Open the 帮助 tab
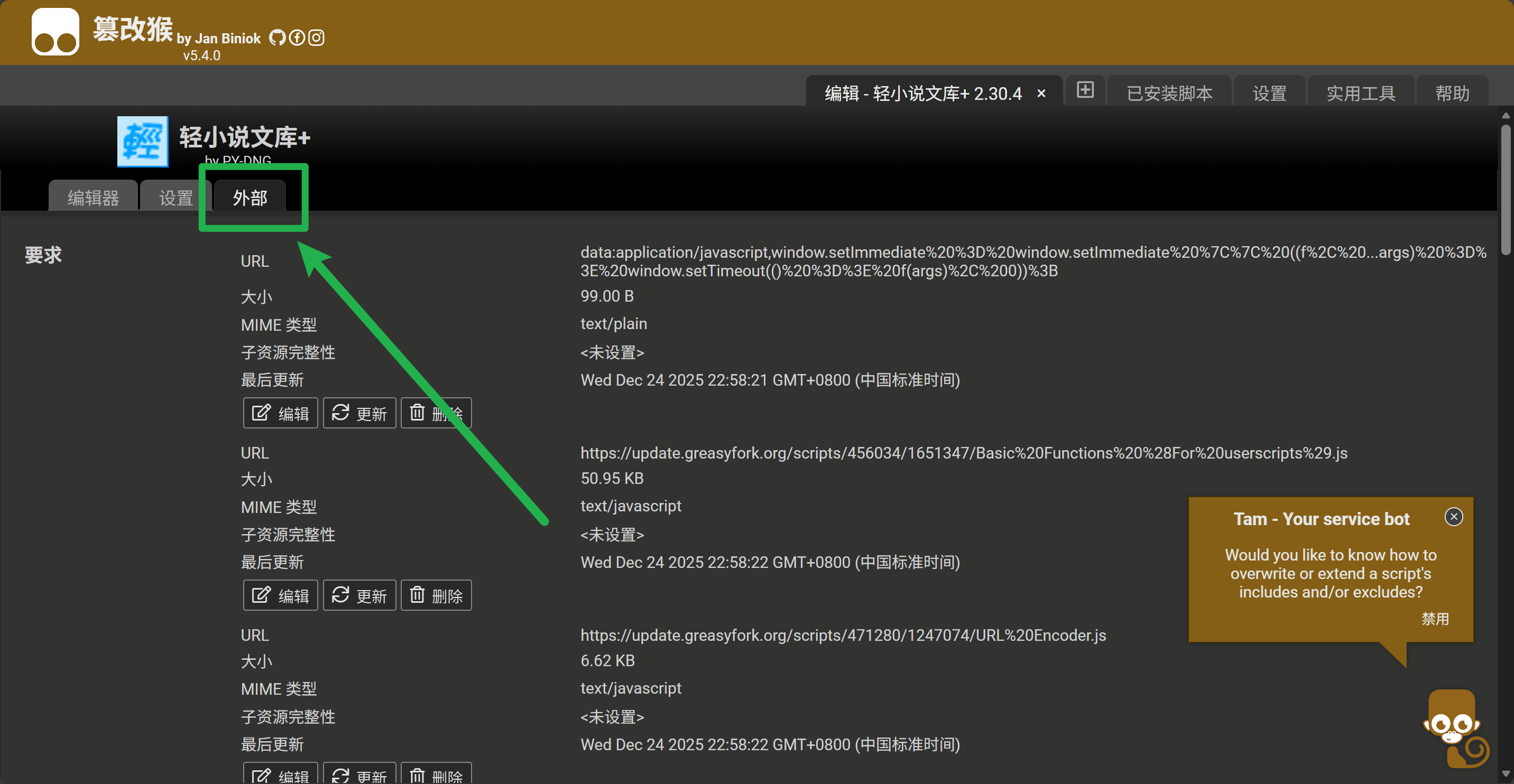 pyautogui.click(x=1452, y=94)
